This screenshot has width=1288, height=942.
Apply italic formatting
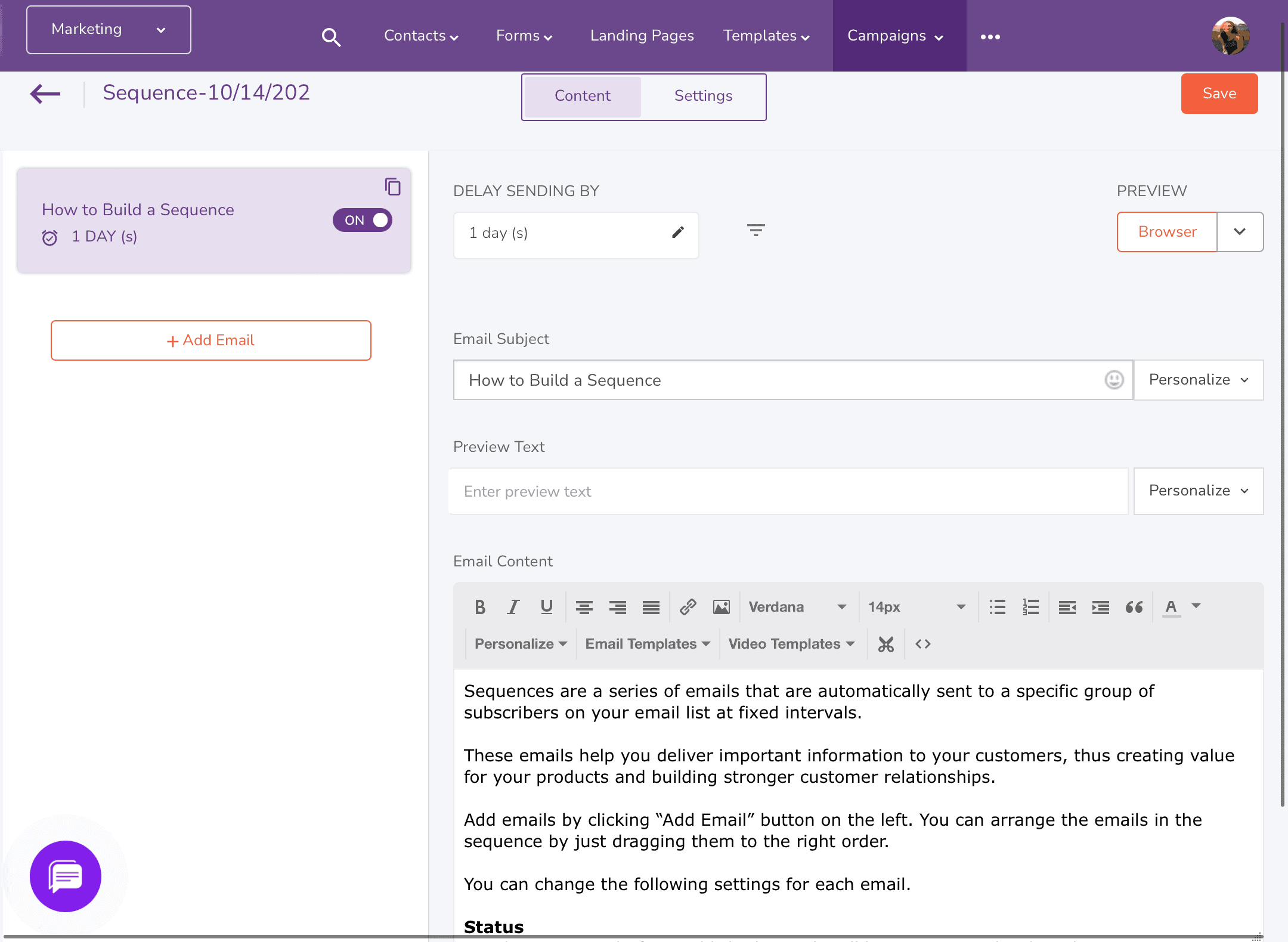[513, 607]
